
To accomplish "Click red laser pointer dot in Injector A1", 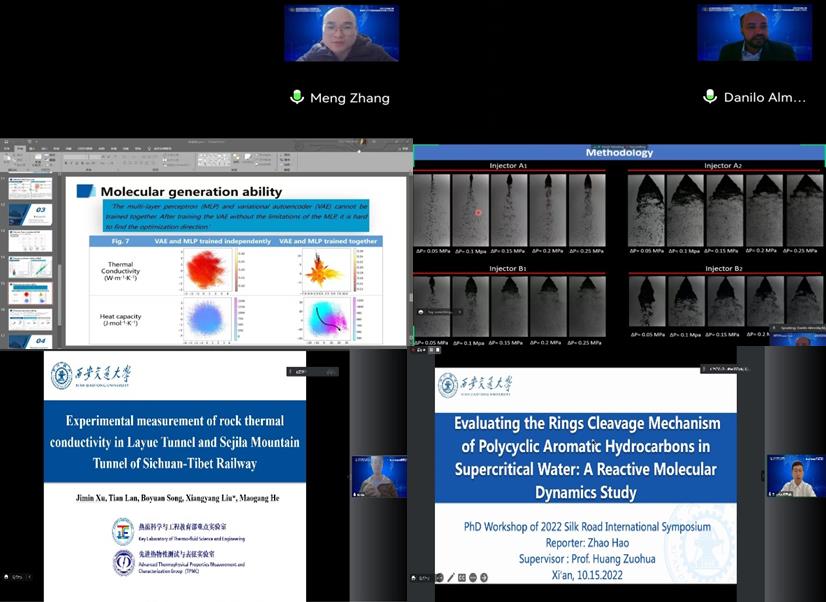I will pyautogui.click(x=478, y=212).
